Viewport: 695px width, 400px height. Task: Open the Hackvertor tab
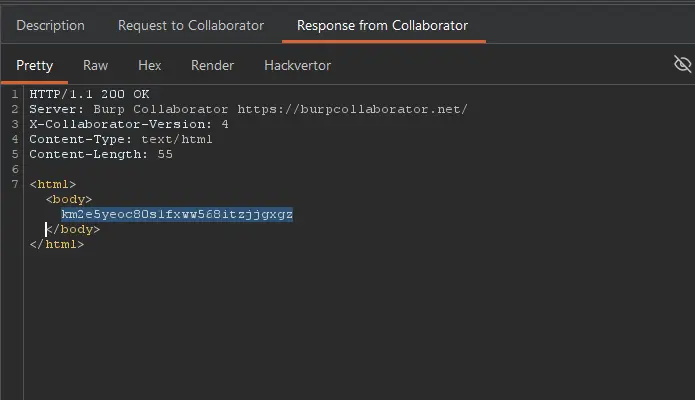(x=297, y=66)
